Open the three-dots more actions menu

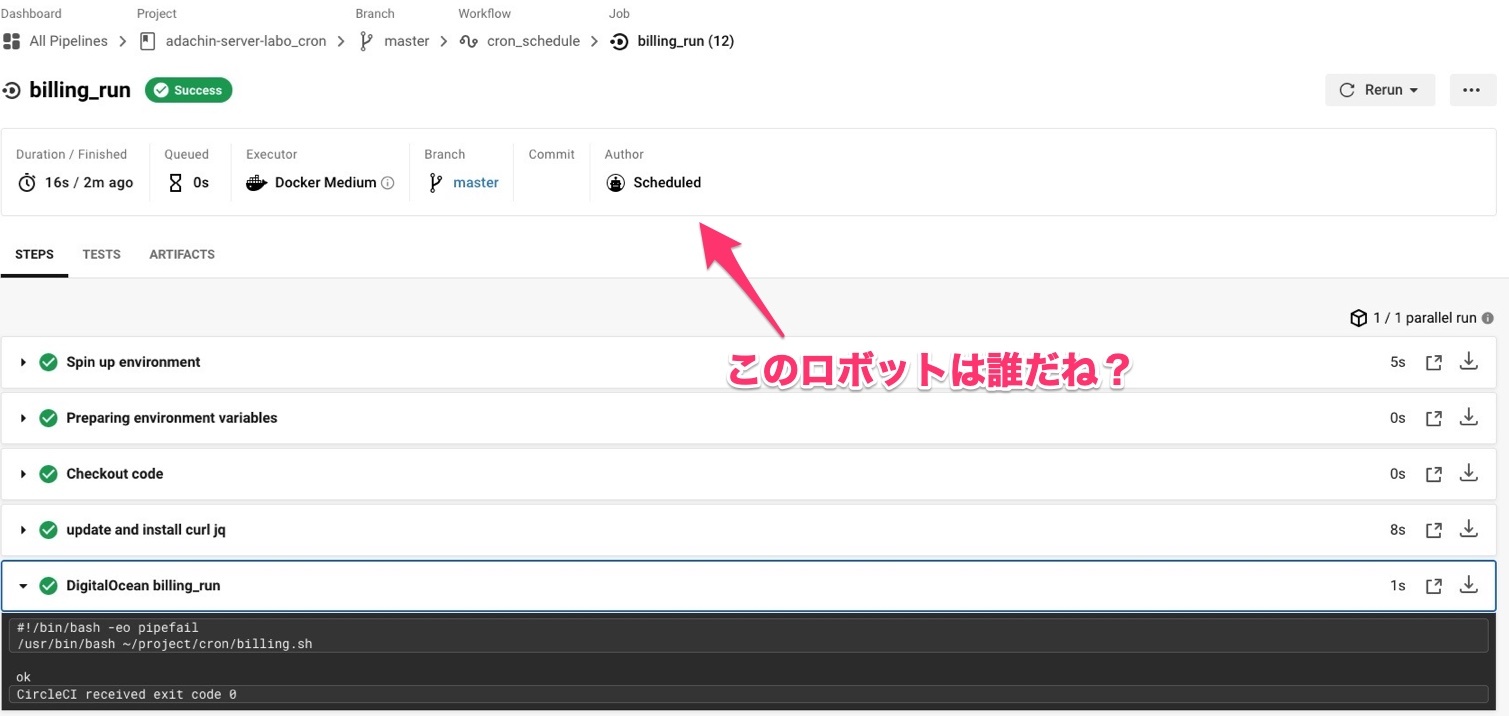1471,90
